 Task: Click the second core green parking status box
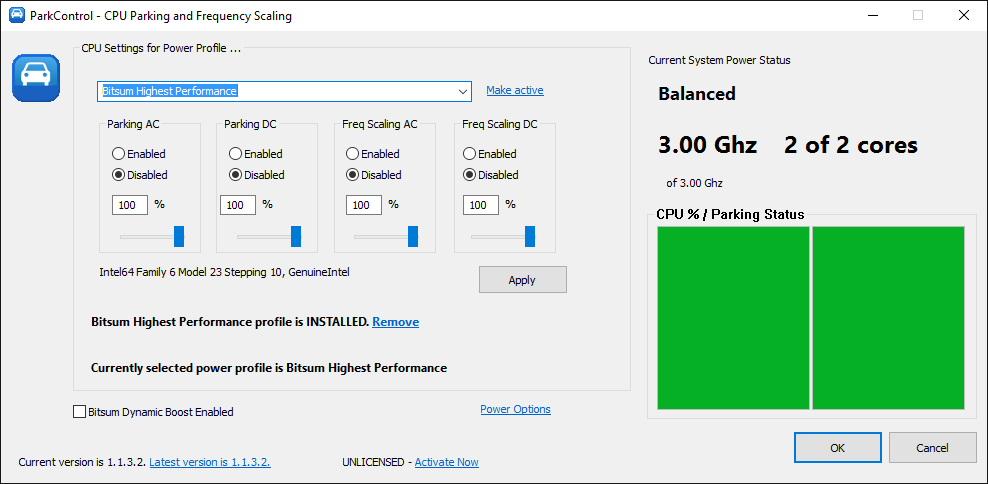point(888,318)
